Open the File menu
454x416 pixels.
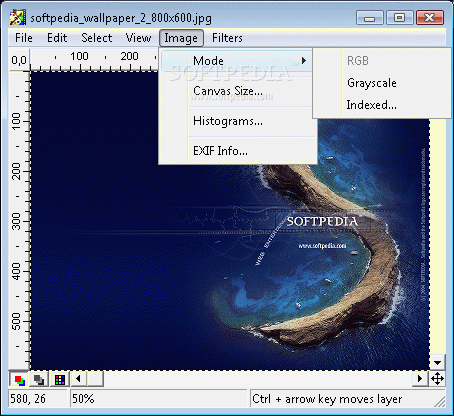click(x=24, y=38)
